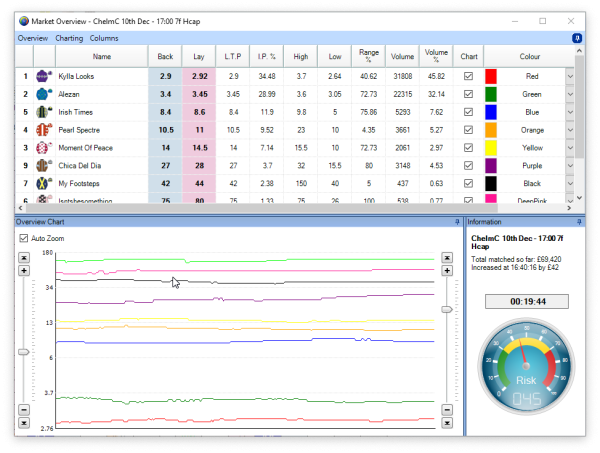Disable the Auto Zoom checkbox
The height and width of the screenshot is (453, 600).
coord(25,238)
